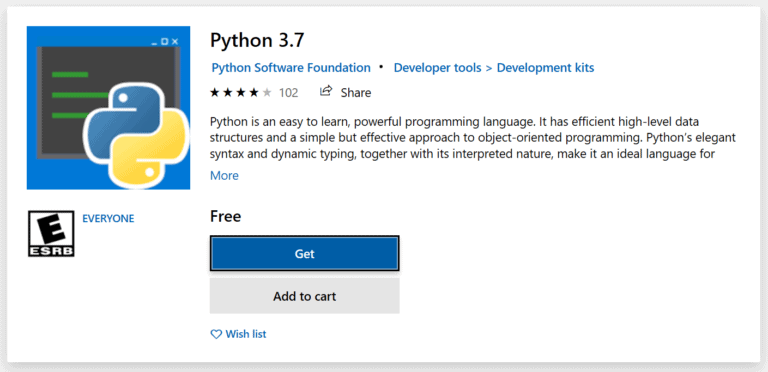Screen dimensions: 768x372
Task: Click the blue Get button
Action: pos(305,254)
